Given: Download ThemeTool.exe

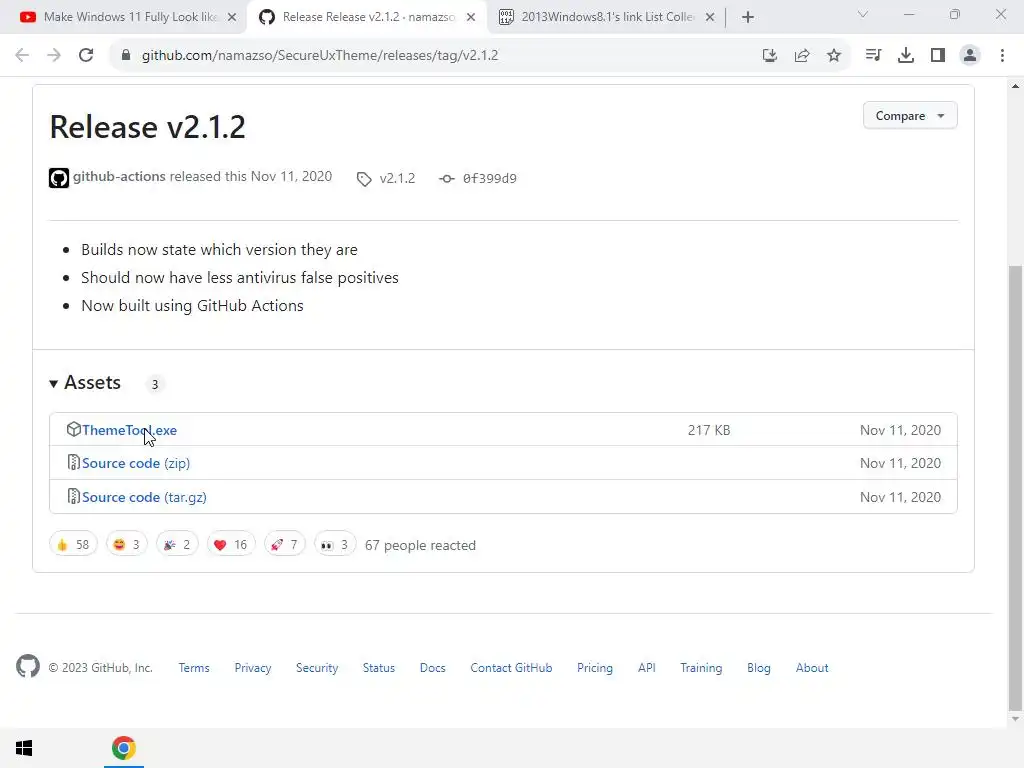Looking at the screenshot, I should (x=129, y=430).
